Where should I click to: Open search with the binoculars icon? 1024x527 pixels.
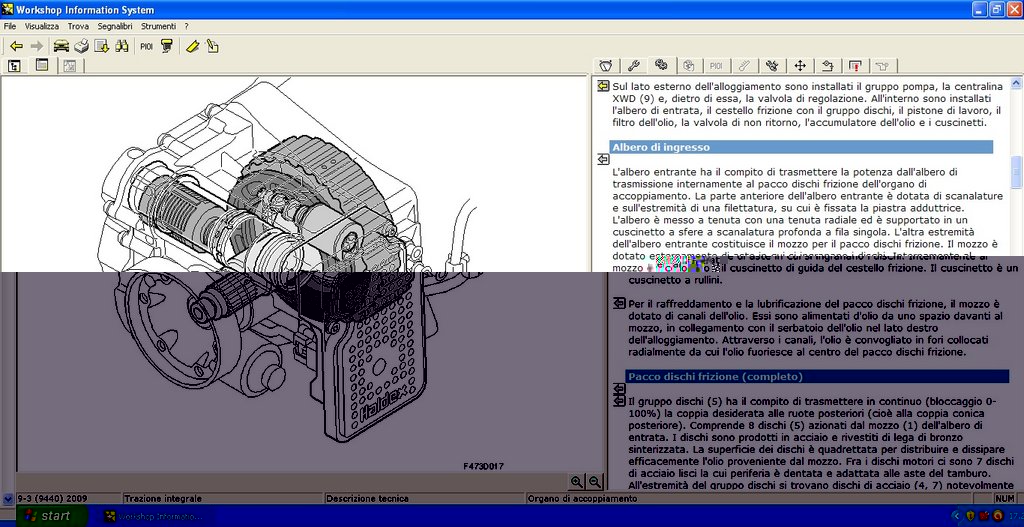coord(121,46)
